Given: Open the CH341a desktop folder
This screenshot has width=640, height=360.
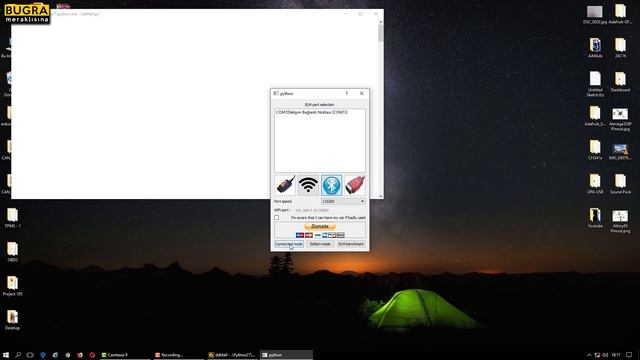Looking at the screenshot, I should 595,150.
